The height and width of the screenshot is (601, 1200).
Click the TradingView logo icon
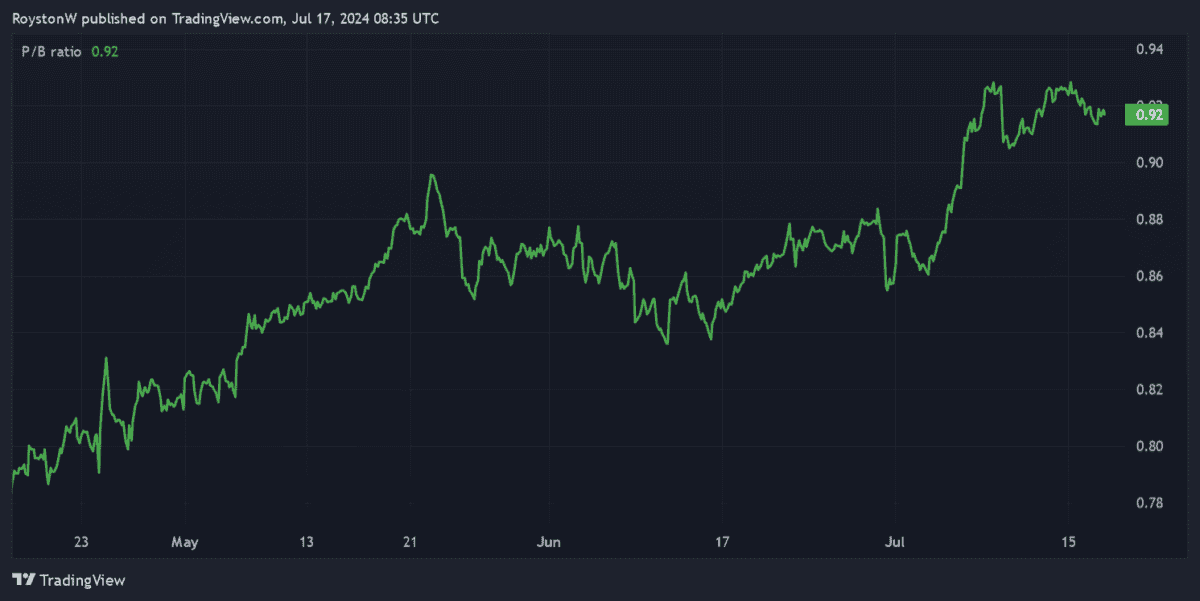coord(22,580)
